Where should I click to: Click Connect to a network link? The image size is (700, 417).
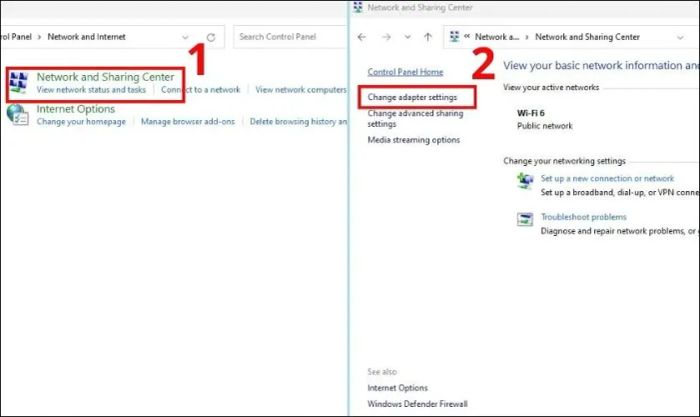(200, 90)
